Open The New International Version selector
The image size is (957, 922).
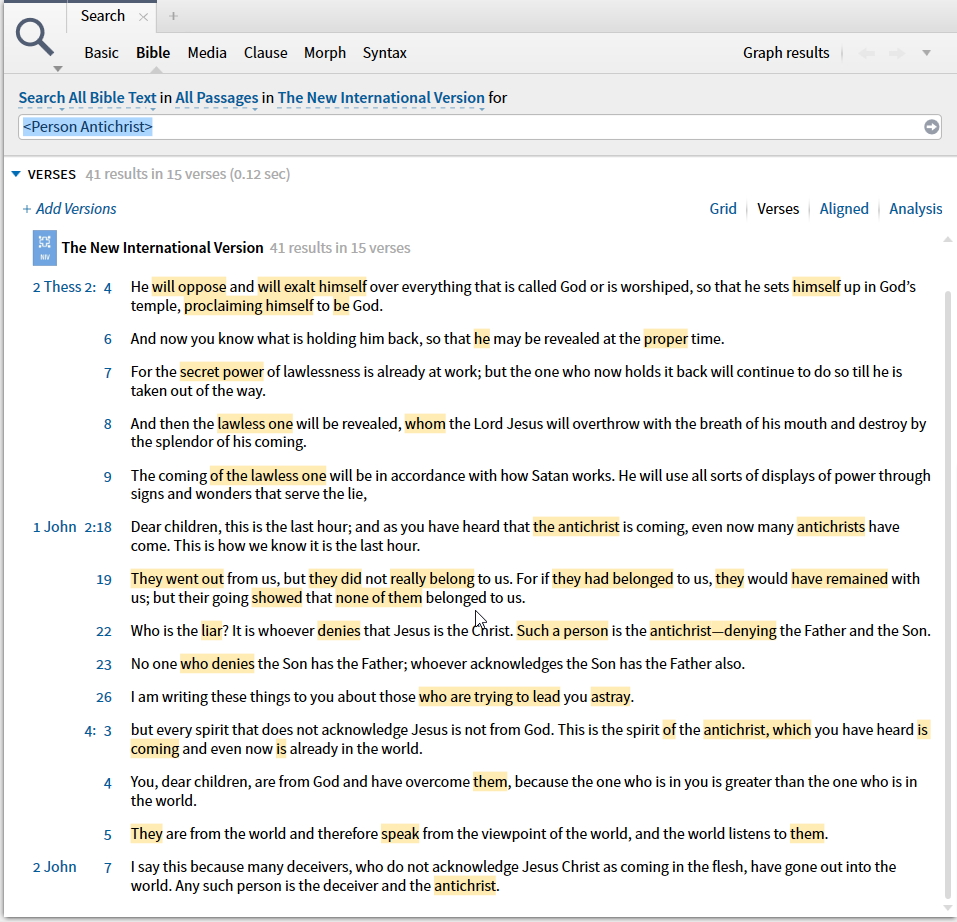pyautogui.click(x=381, y=98)
